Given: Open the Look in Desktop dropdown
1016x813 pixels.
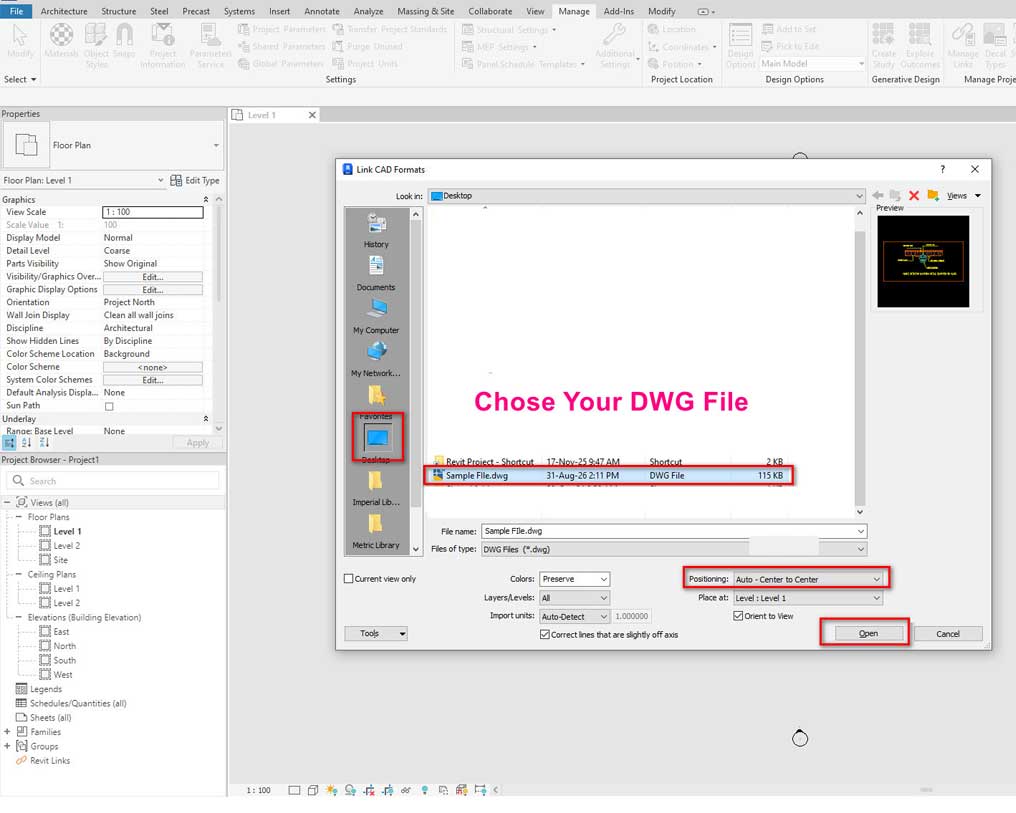Looking at the screenshot, I should click(x=647, y=196).
